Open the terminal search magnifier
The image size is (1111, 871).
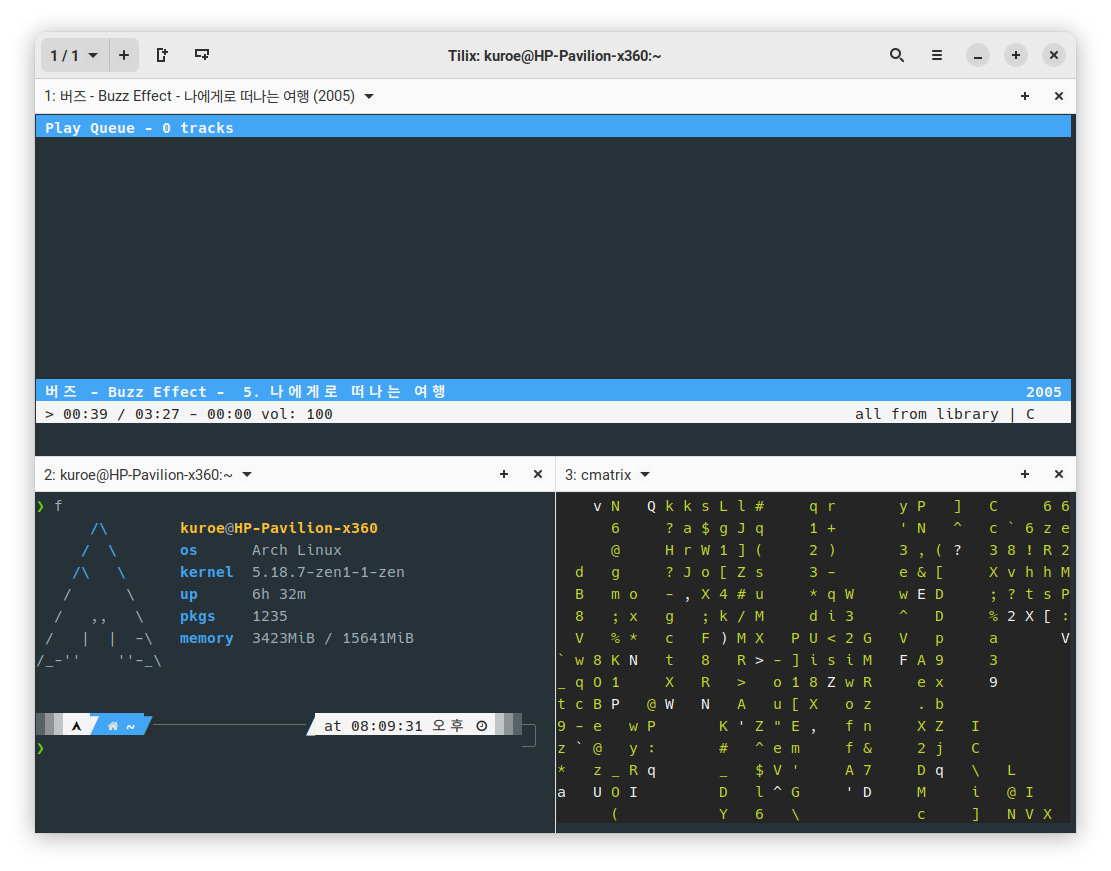(897, 56)
